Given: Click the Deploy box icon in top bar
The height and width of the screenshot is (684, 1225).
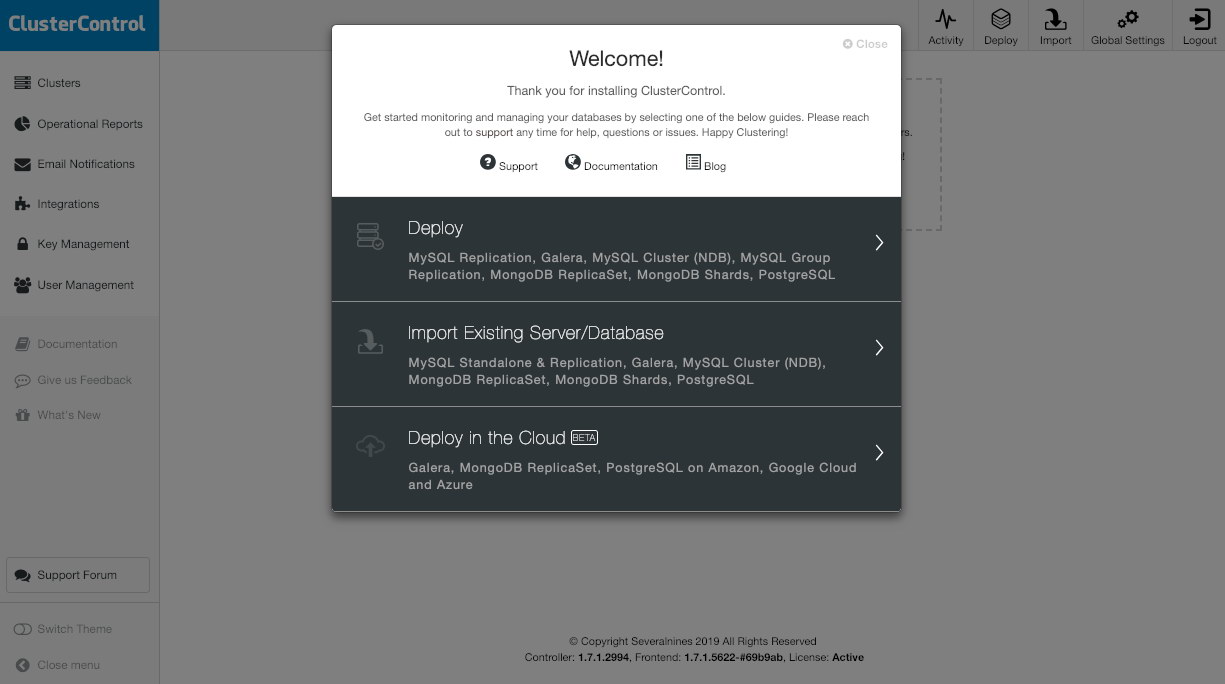Looking at the screenshot, I should pyautogui.click(x=1000, y=19).
